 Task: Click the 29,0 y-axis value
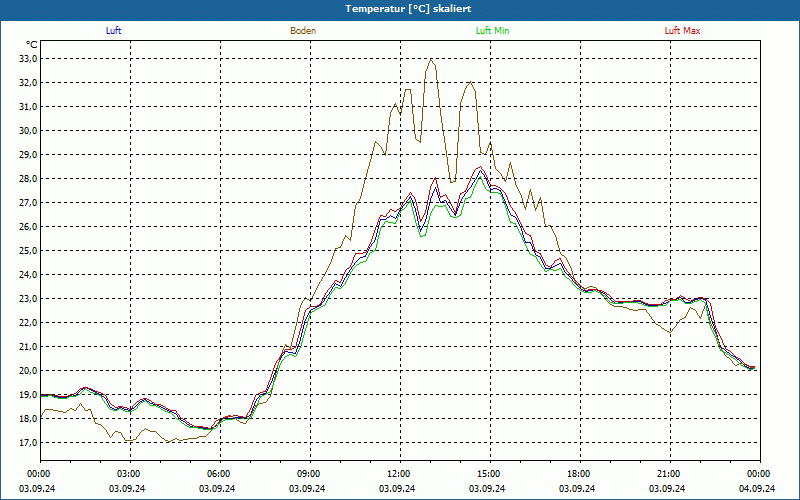pos(29,155)
